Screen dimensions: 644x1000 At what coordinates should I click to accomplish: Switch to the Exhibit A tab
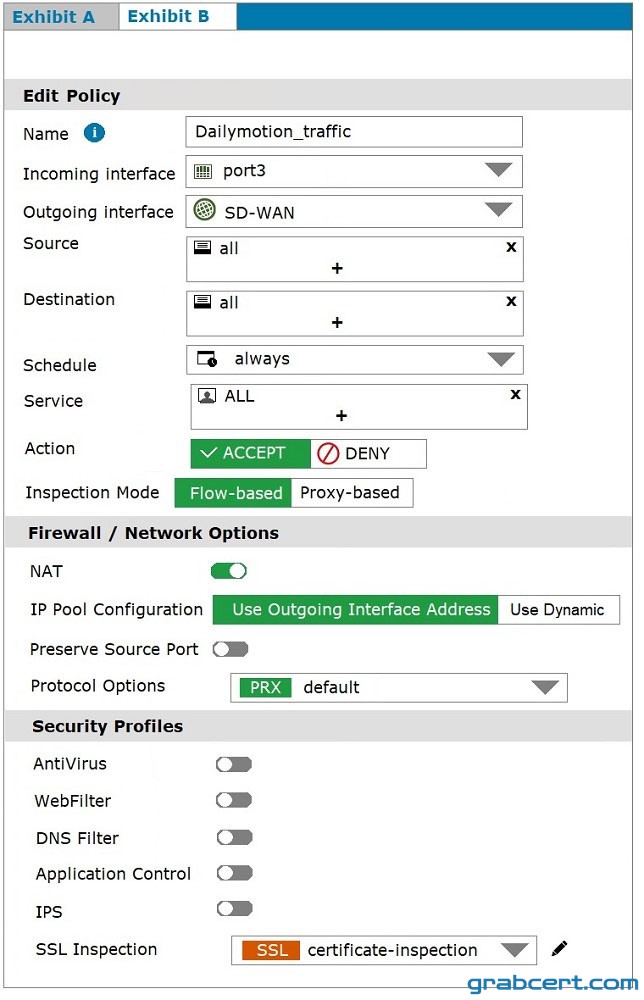(x=54, y=17)
